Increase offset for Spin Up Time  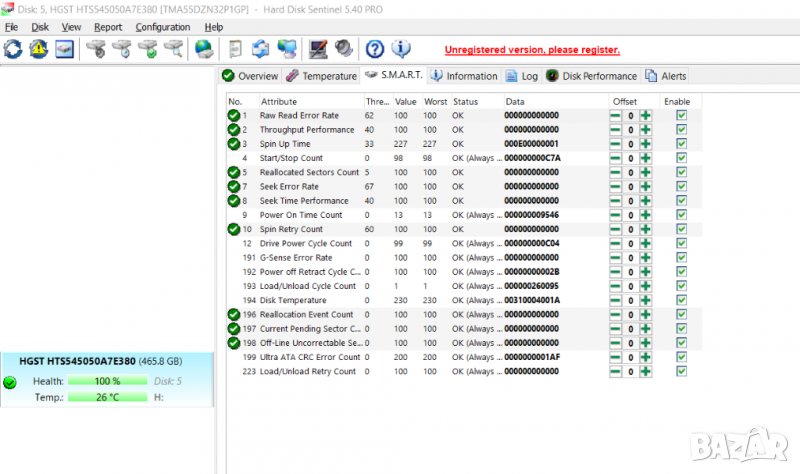point(646,144)
